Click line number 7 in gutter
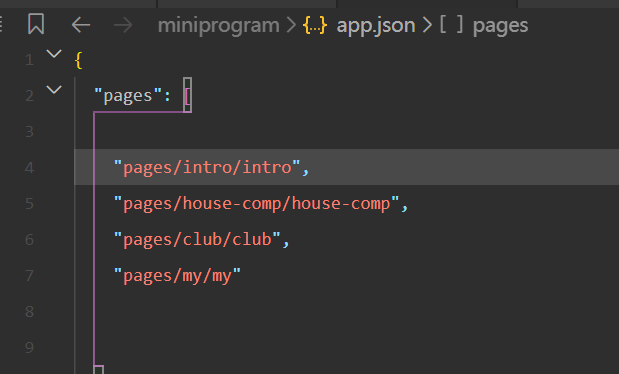 click(x=29, y=276)
